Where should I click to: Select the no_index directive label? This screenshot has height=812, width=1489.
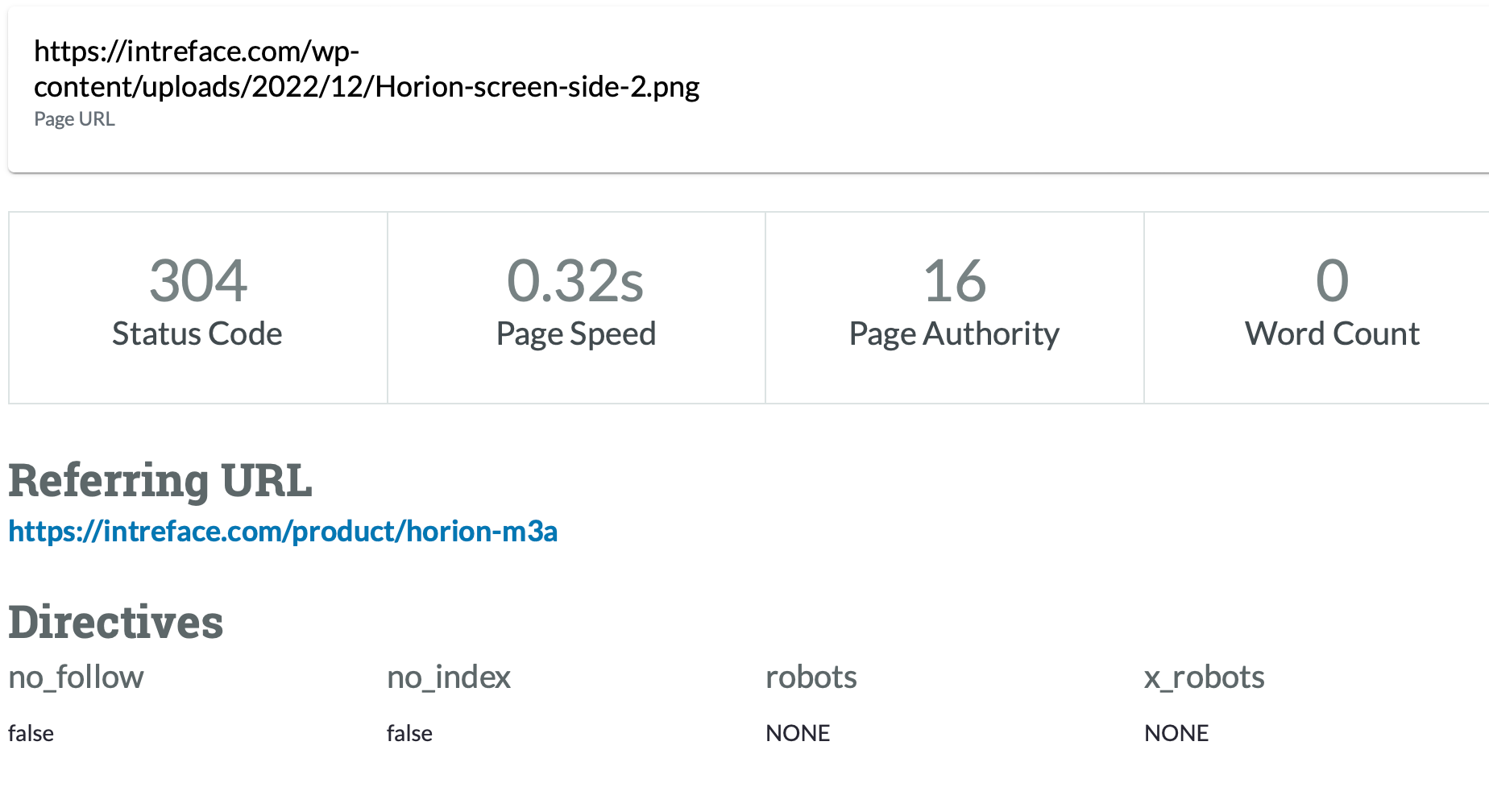pyautogui.click(x=448, y=677)
